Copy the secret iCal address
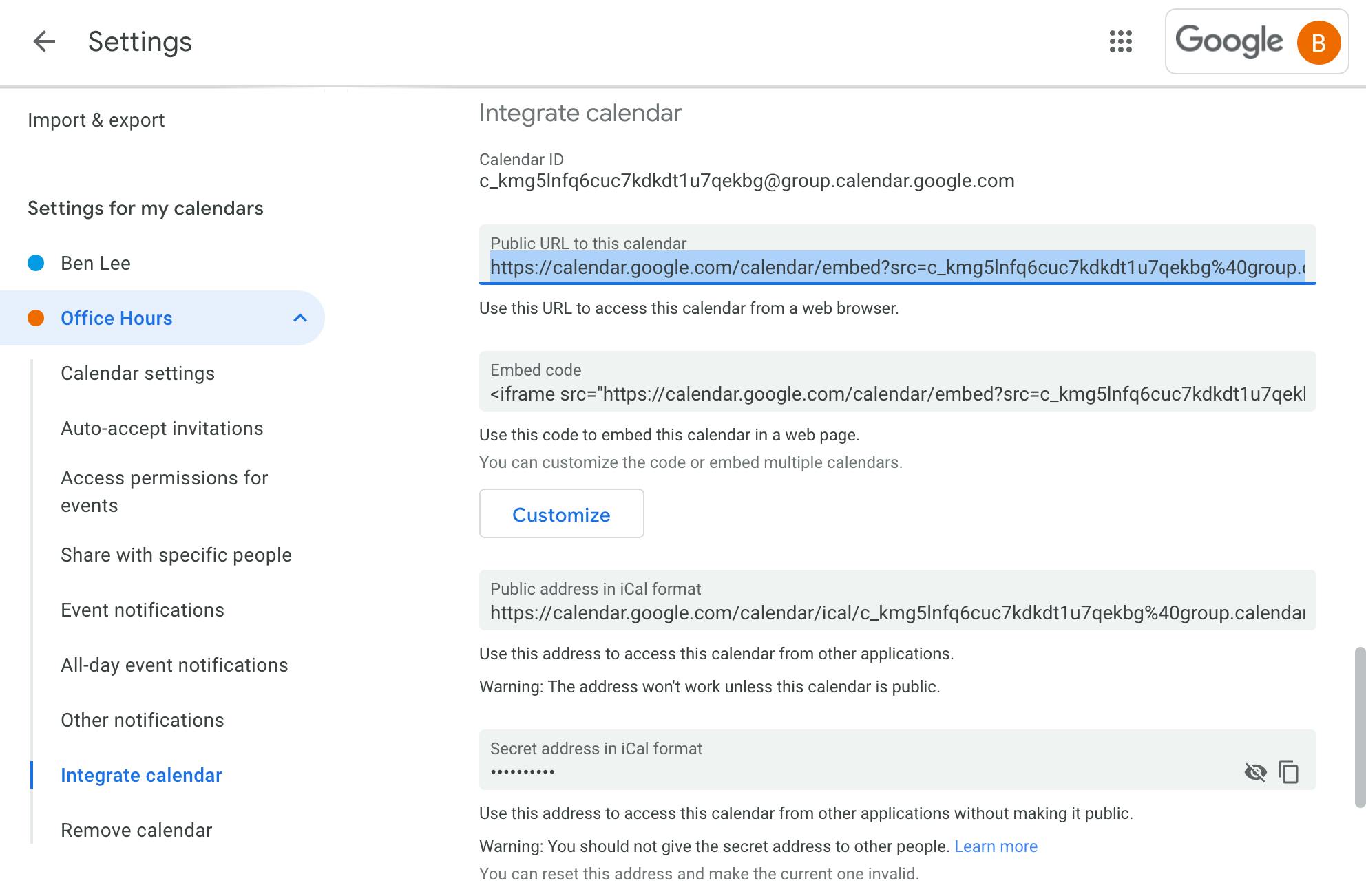 [x=1289, y=772]
